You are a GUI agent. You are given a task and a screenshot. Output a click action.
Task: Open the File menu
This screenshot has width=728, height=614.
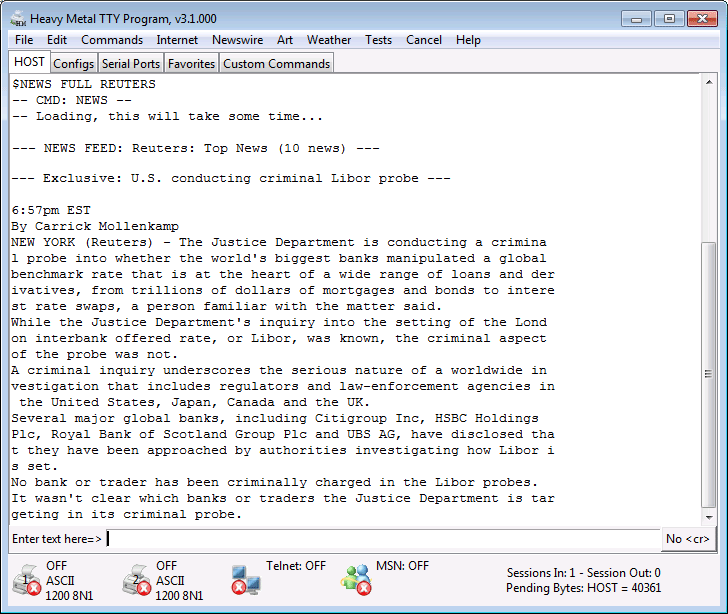click(24, 40)
